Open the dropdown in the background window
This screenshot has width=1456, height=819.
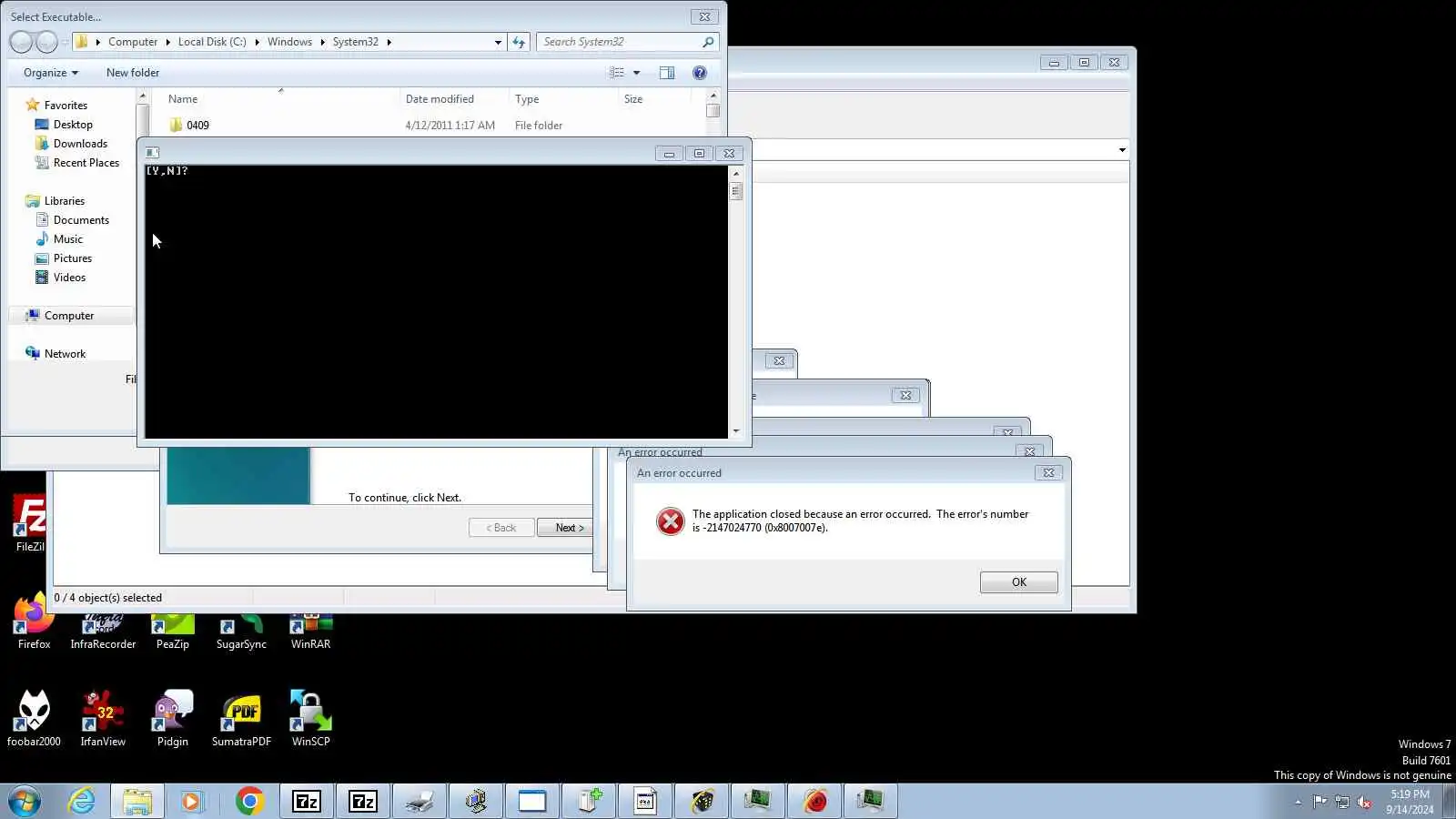point(1122,150)
